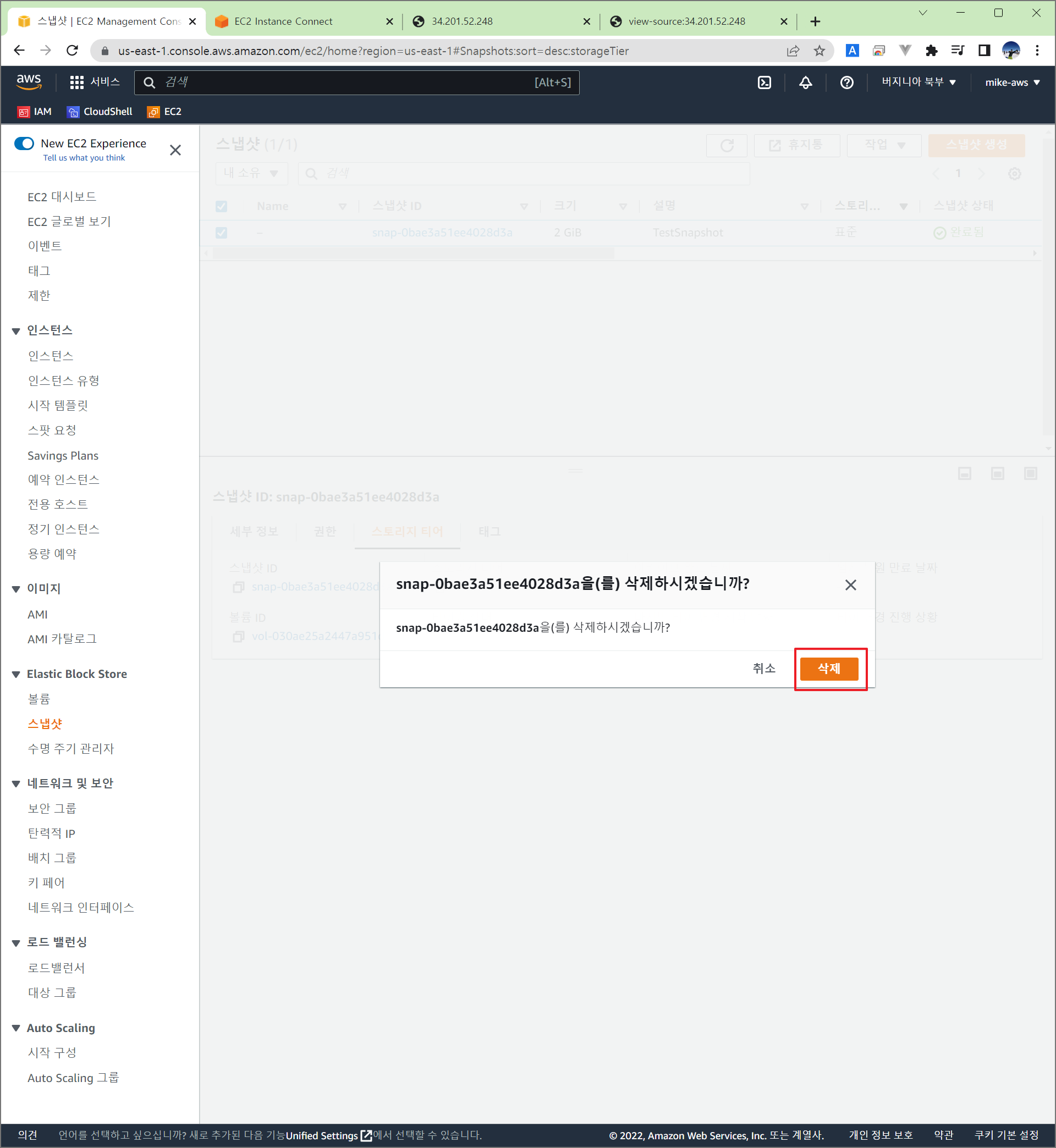Toggle the select-all header checkbox
Viewport: 1056px width, 1148px height.
(x=221, y=206)
